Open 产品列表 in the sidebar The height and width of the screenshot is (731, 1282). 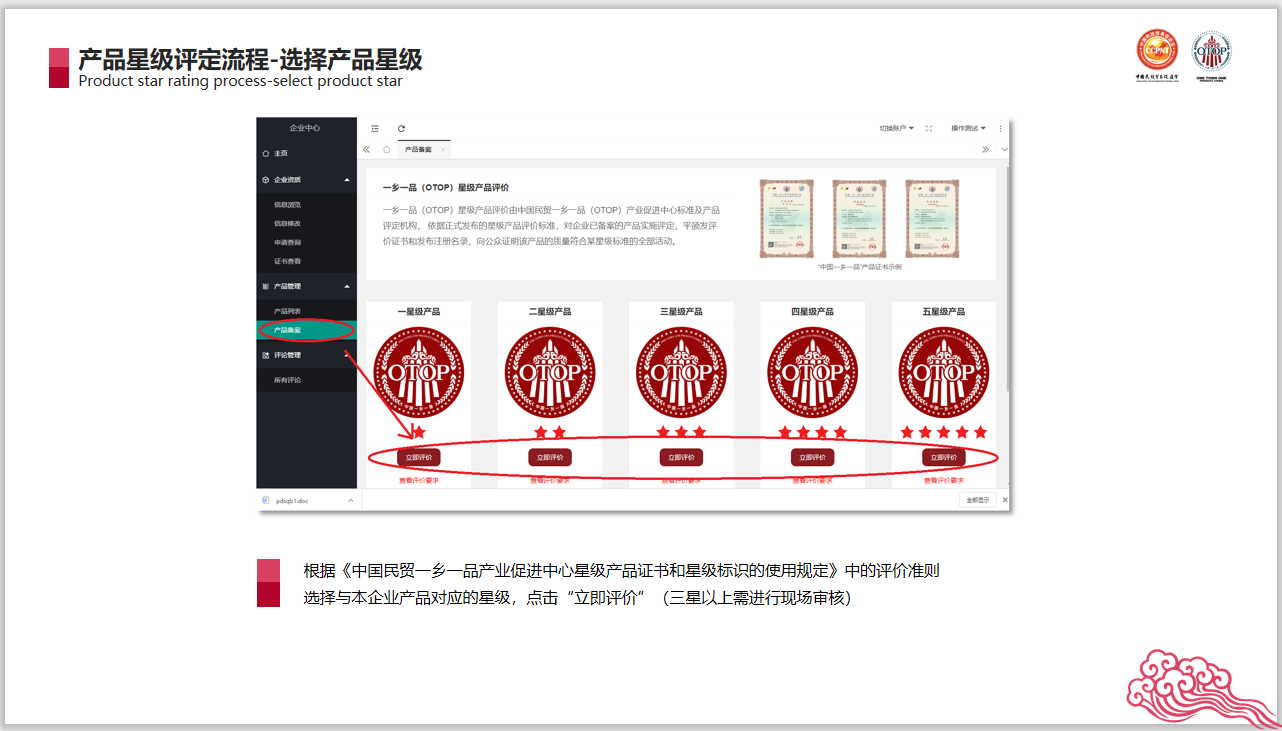[x=288, y=311]
